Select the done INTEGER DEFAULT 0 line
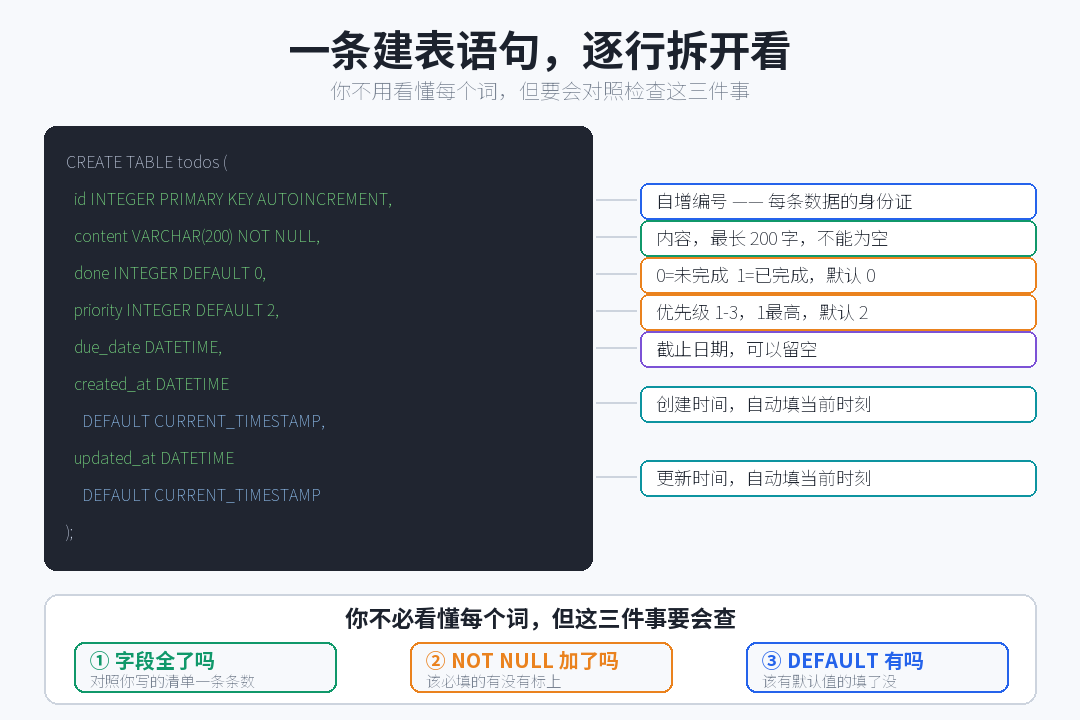 coord(170,274)
